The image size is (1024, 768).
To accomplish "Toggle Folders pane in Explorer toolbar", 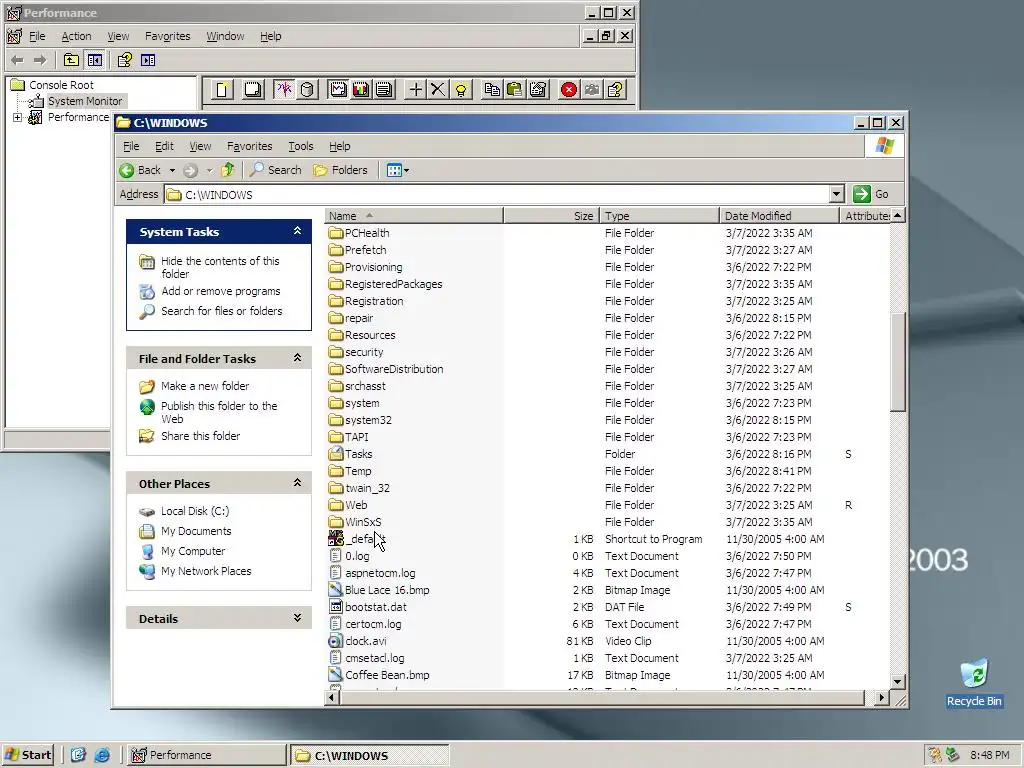I will [340, 170].
